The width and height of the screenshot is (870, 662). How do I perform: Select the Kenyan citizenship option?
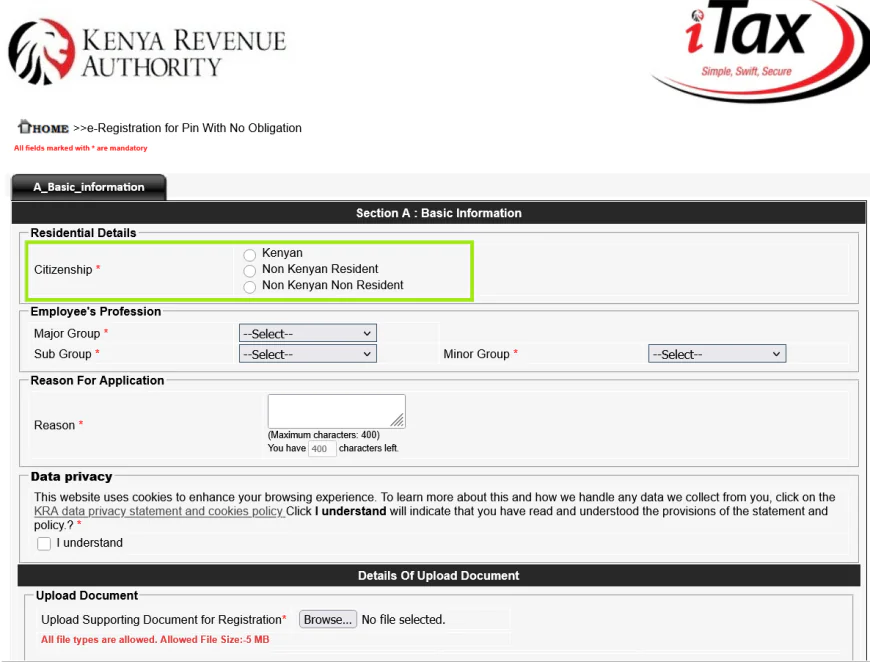tap(249, 253)
